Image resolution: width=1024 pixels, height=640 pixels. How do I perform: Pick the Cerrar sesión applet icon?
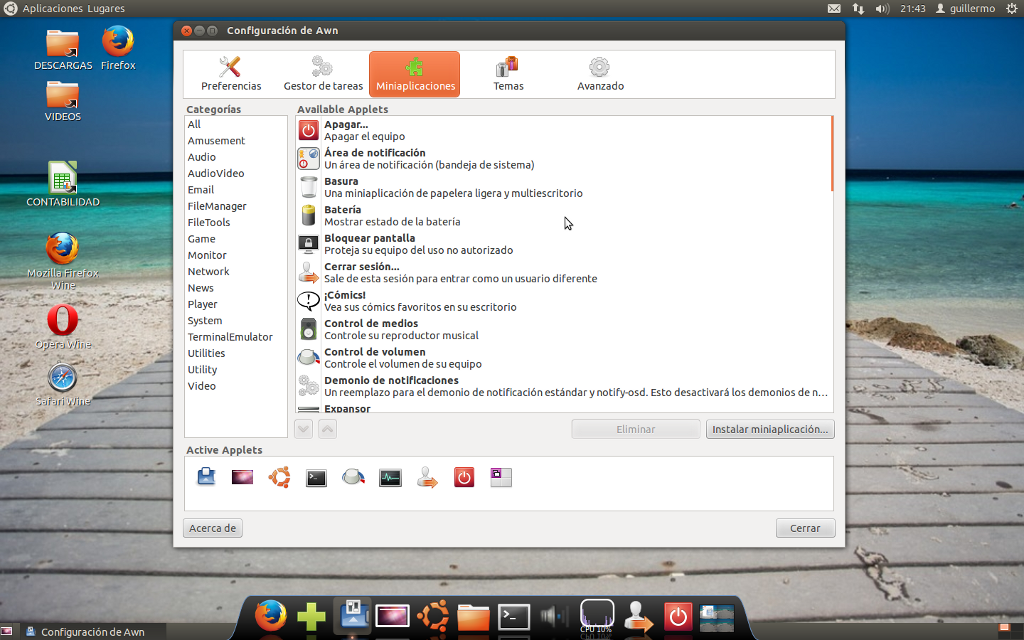tap(308, 272)
